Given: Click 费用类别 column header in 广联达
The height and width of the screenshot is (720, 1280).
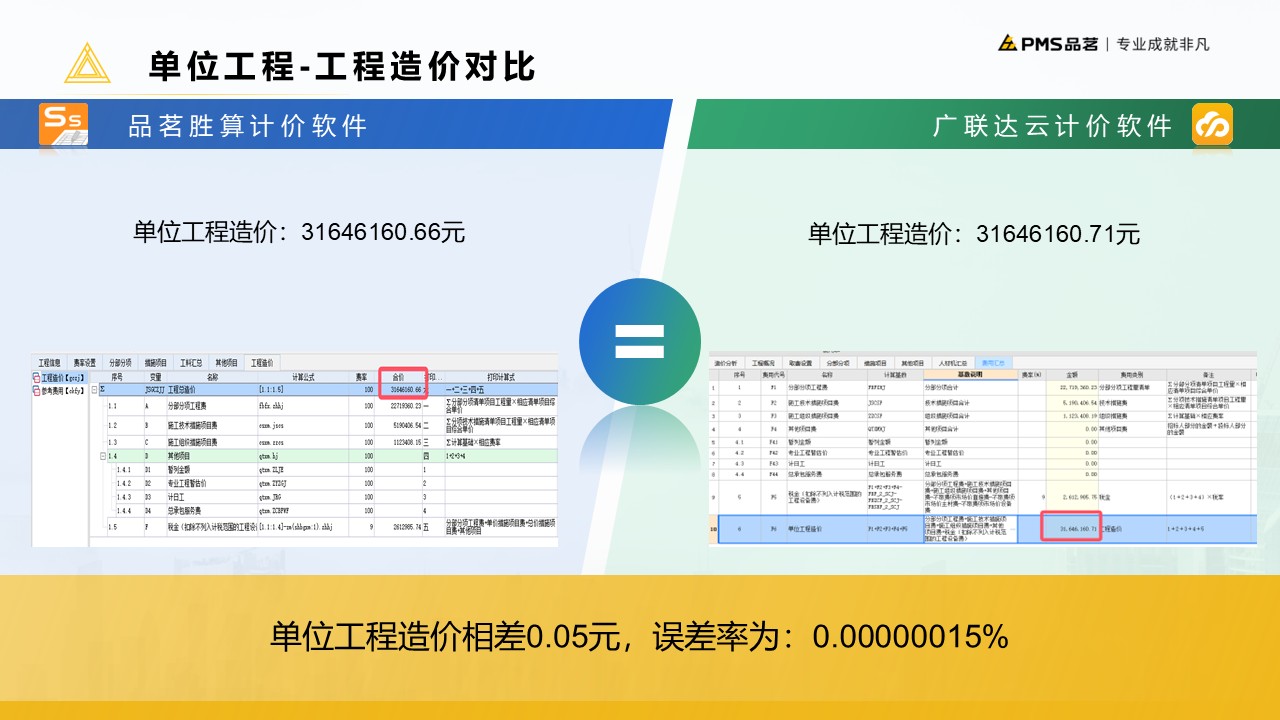Looking at the screenshot, I should [1132, 375].
